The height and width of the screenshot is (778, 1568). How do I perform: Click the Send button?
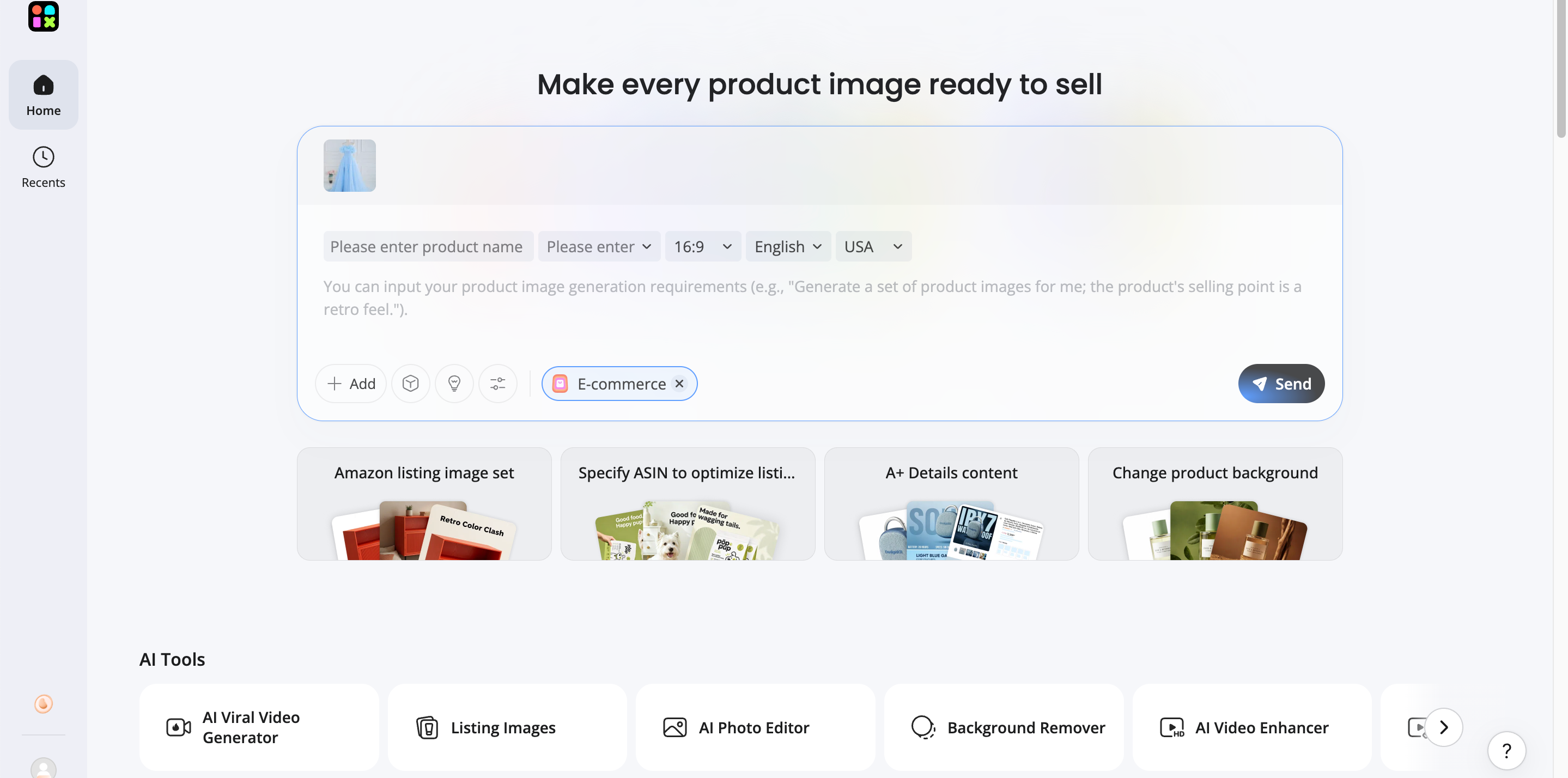[1281, 384]
